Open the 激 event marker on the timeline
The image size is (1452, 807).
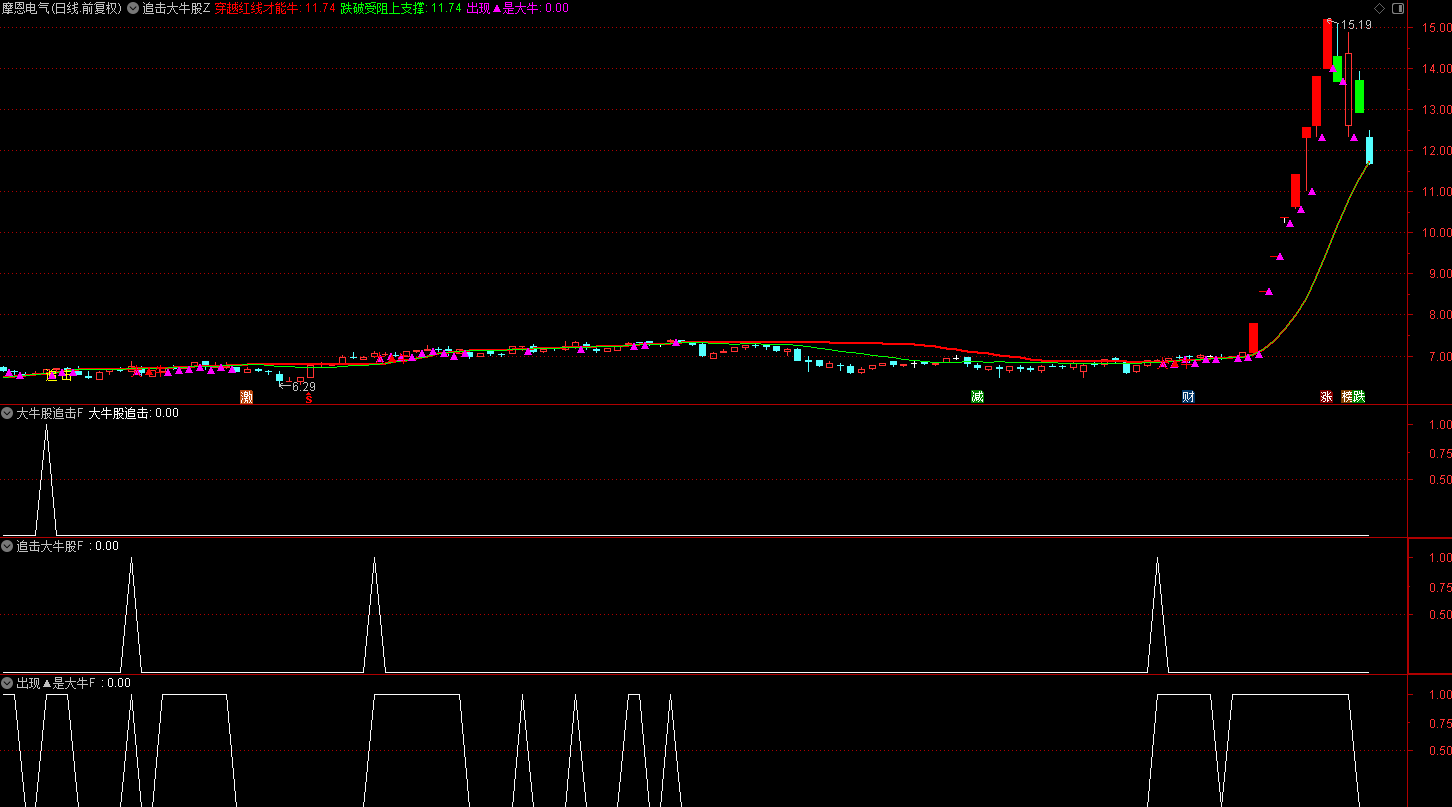[246, 397]
